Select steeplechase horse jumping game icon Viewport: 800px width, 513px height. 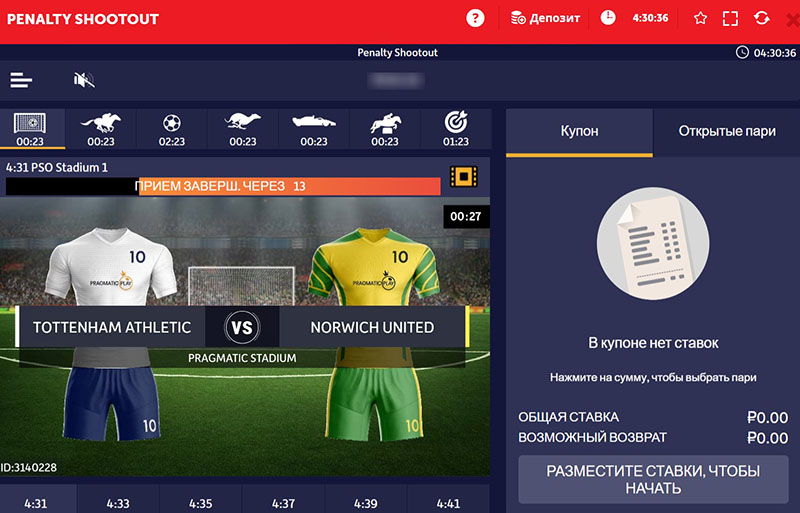385,130
